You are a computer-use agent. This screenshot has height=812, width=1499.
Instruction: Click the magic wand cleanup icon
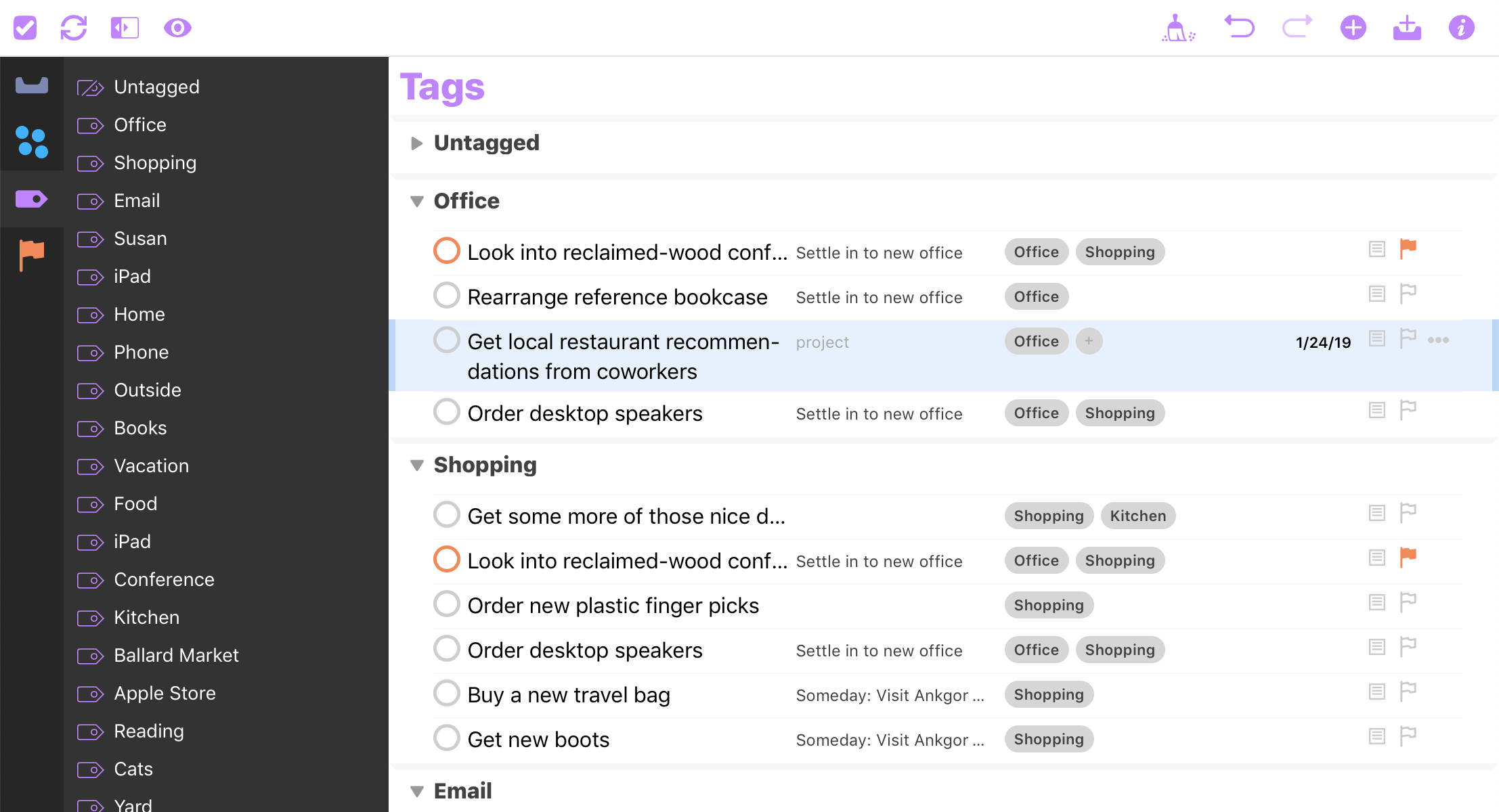(x=1177, y=27)
